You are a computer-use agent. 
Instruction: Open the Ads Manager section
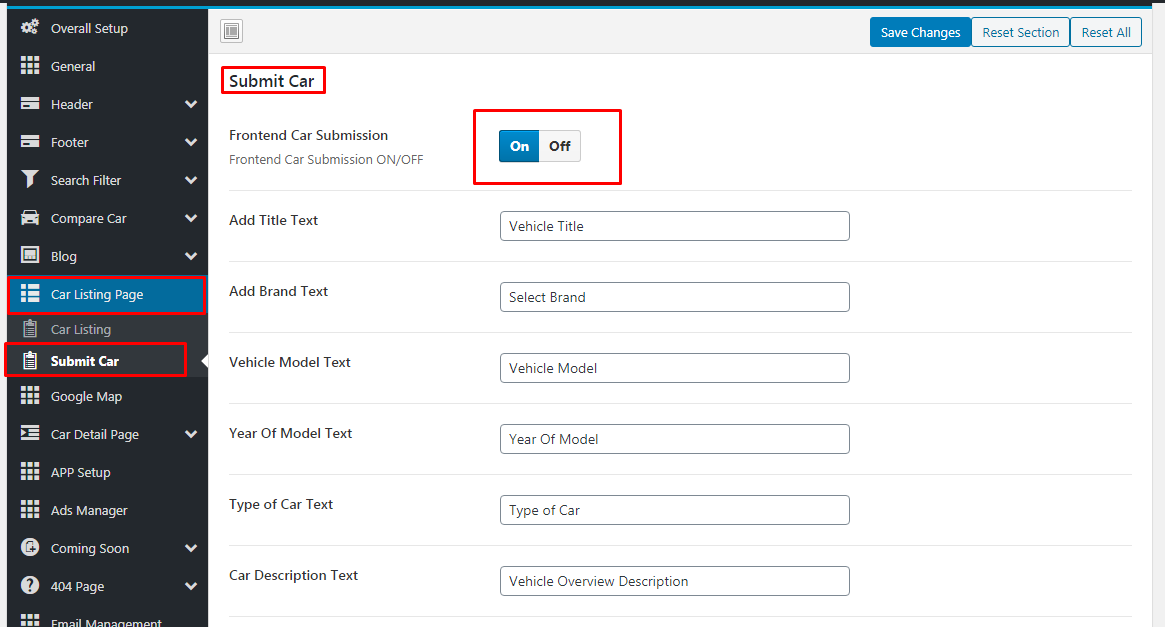(108, 510)
